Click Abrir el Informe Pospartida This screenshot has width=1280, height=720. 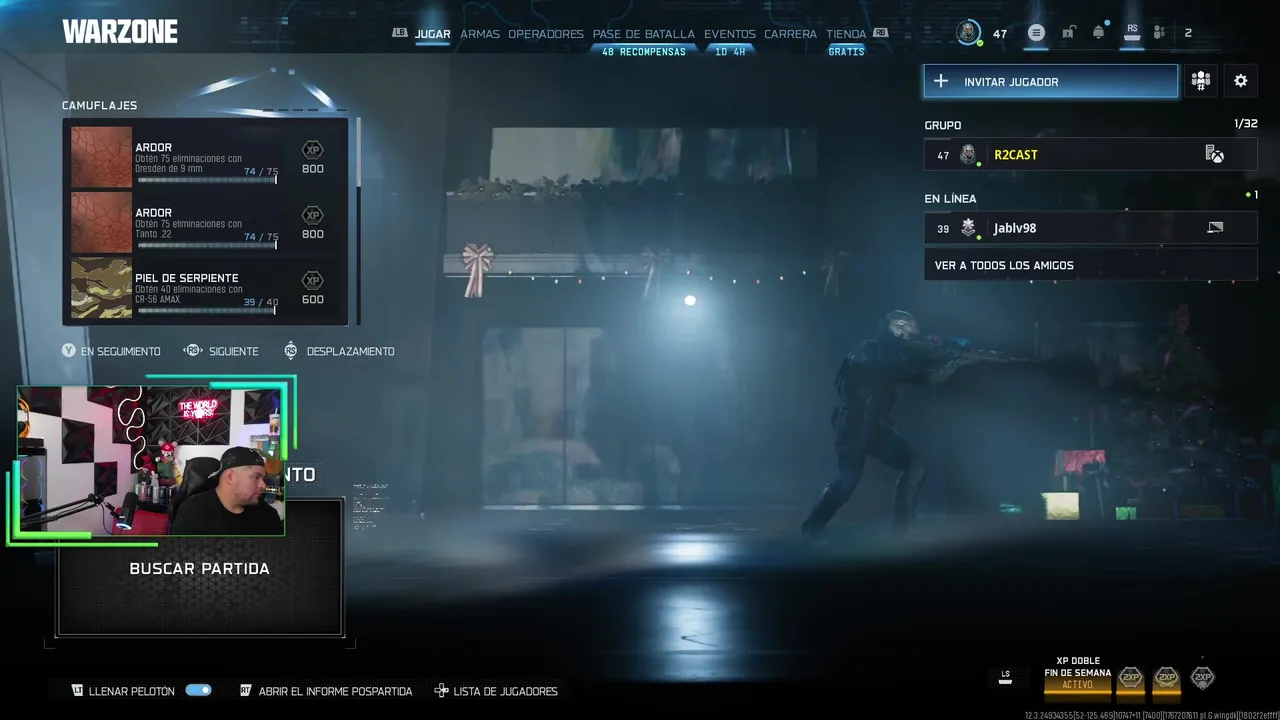[x=335, y=691]
